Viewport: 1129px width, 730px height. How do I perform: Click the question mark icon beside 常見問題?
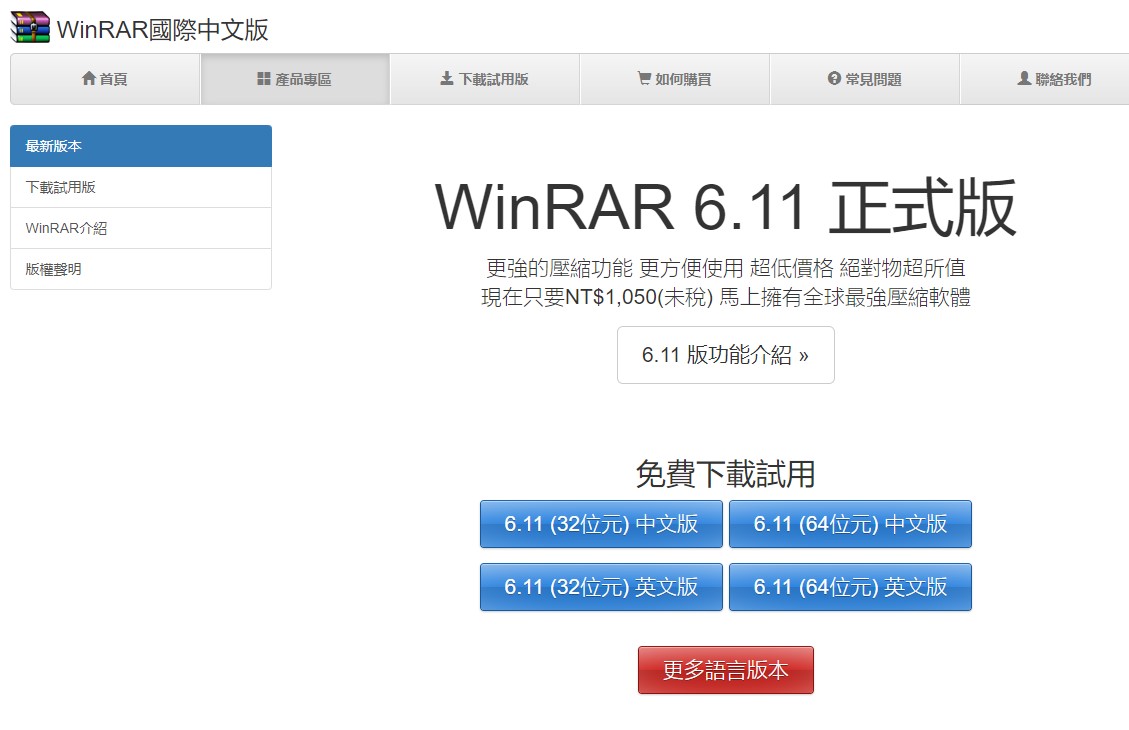tap(834, 79)
